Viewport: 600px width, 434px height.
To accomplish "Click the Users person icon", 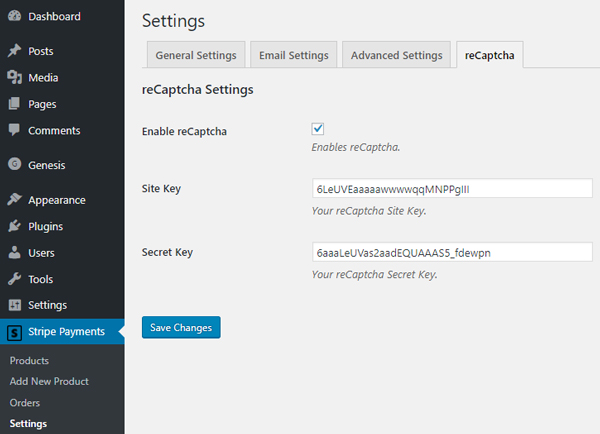I will (x=15, y=252).
